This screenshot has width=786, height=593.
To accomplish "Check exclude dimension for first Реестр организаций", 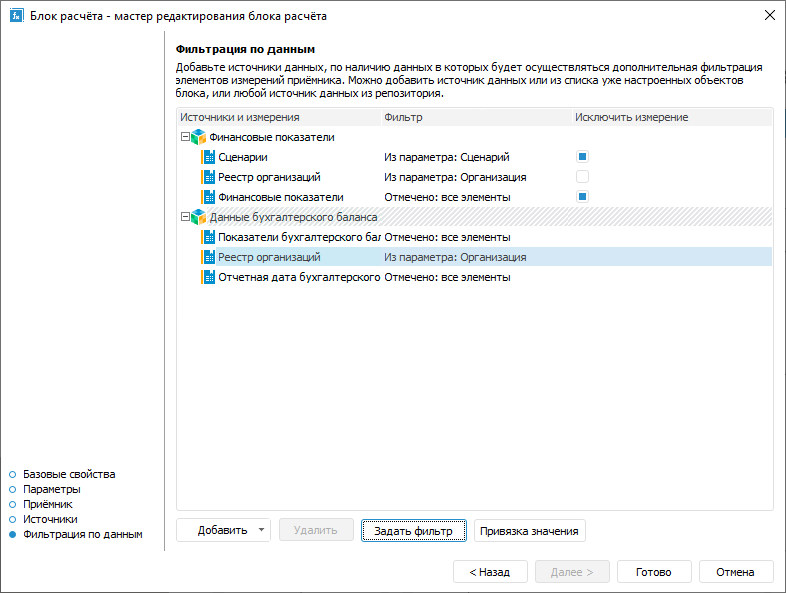I will pyautogui.click(x=582, y=177).
